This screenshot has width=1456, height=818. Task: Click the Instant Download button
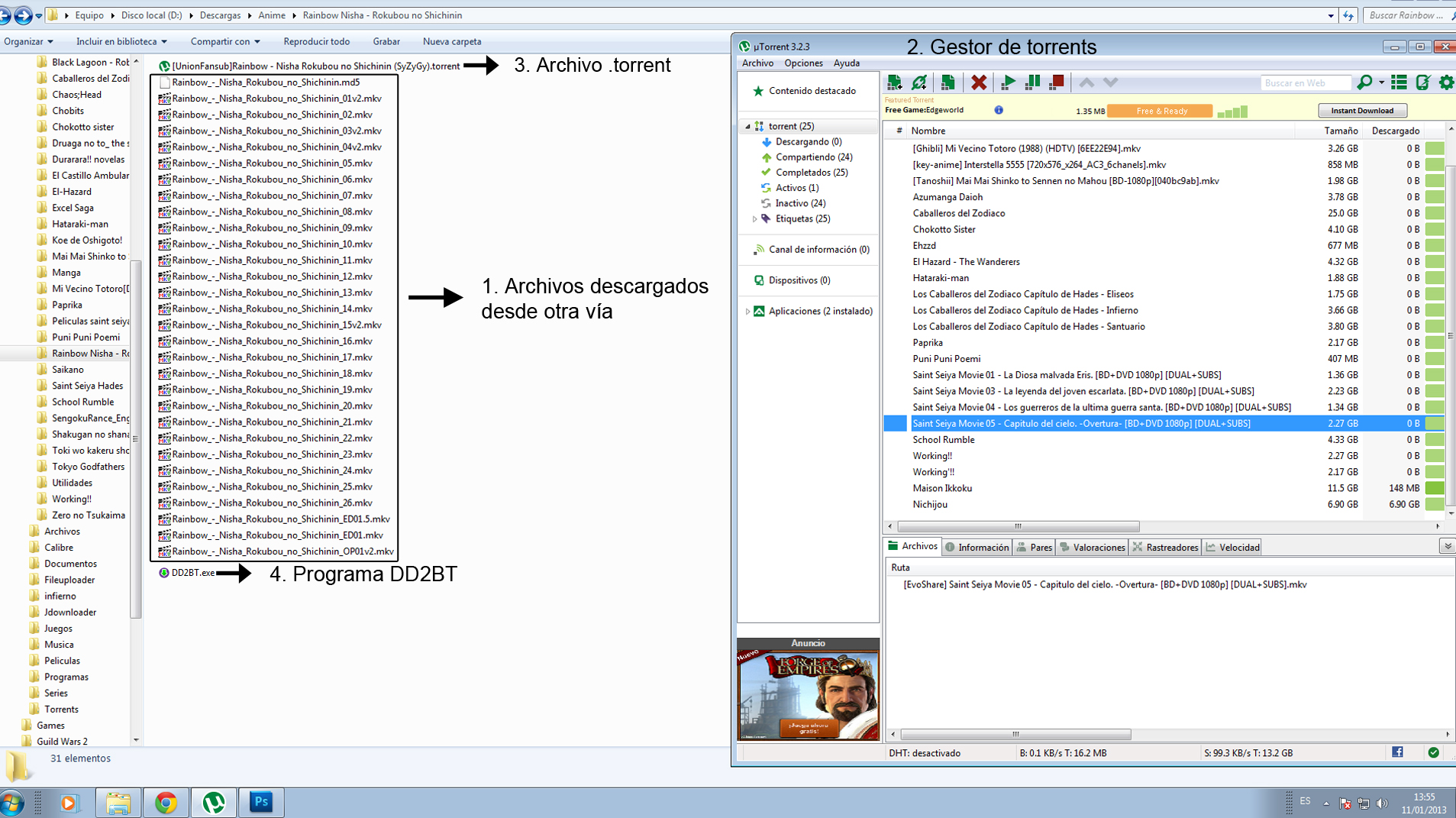point(1362,110)
